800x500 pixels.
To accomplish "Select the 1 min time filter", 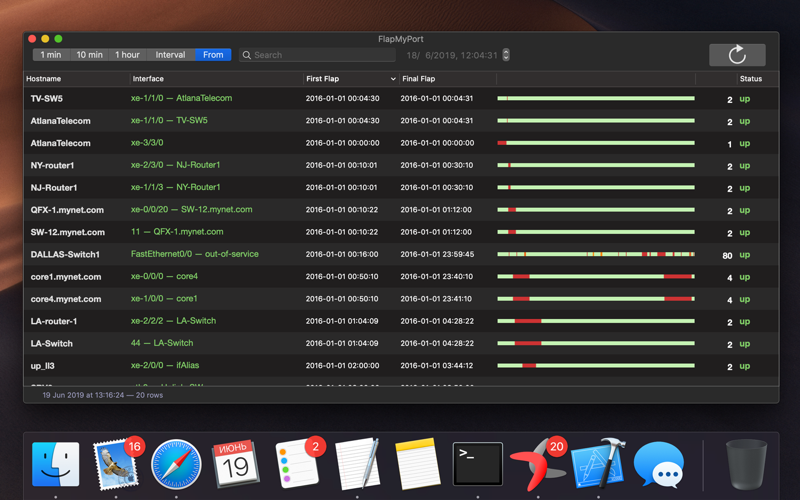I will 51,55.
